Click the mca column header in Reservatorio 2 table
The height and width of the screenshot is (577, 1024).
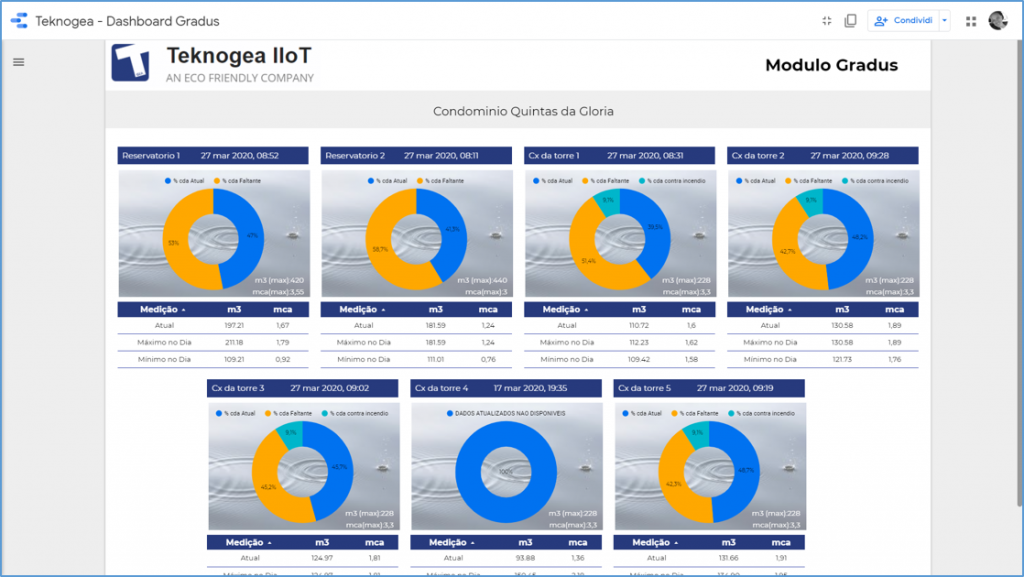(488, 309)
